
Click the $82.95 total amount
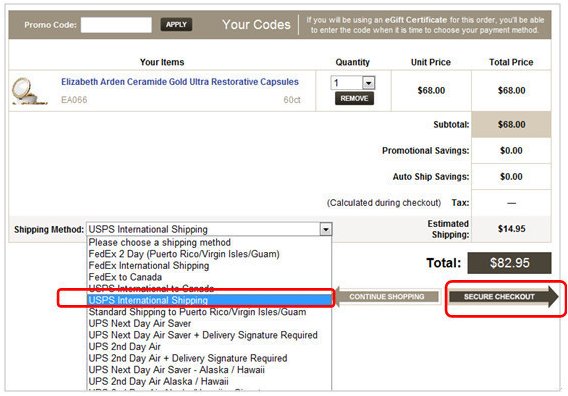pos(509,263)
